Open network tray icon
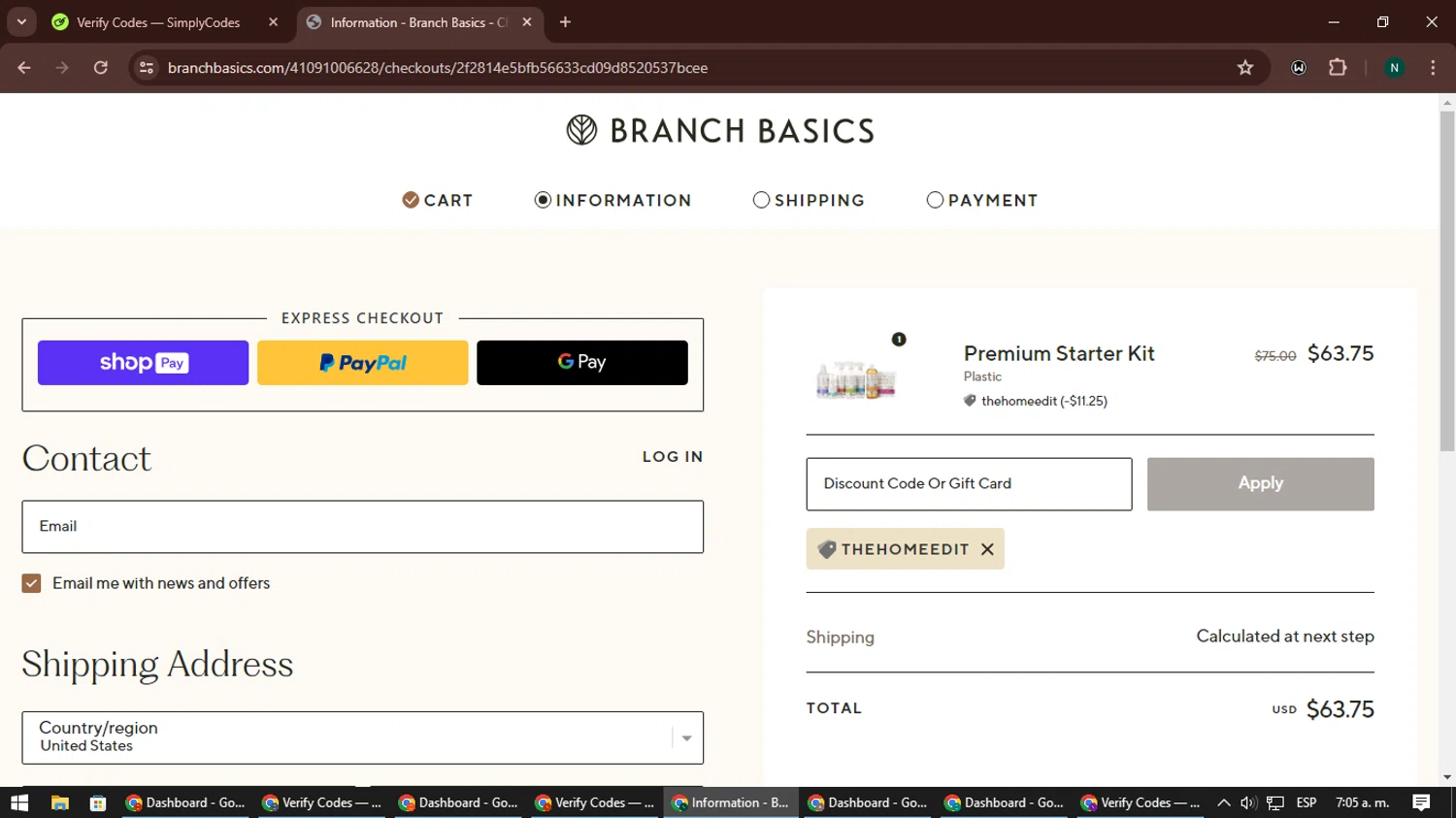The width and height of the screenshot is (1456, 818). (x=1275, y=802)
